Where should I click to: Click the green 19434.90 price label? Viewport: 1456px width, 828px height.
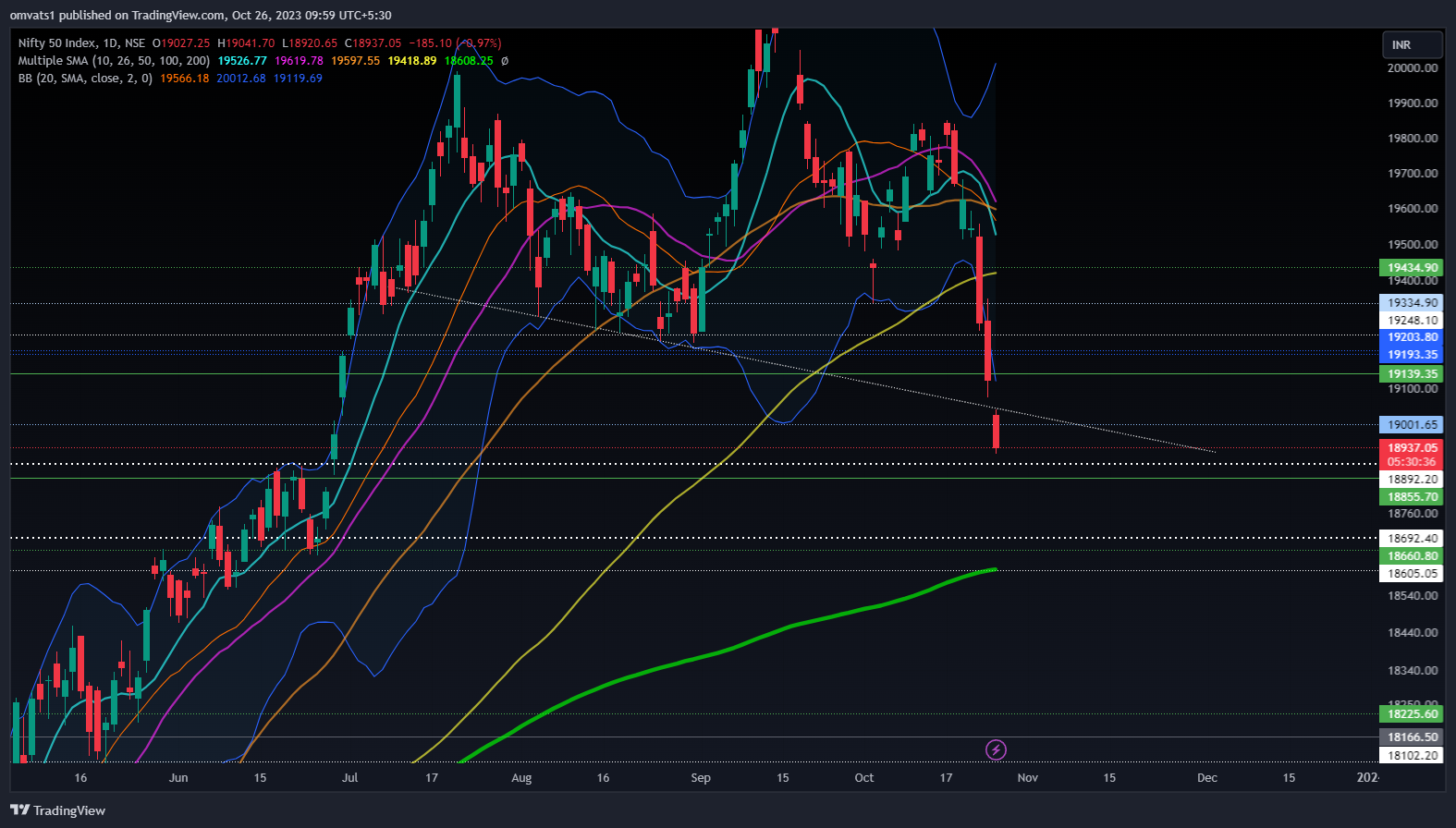(1412, 268)
